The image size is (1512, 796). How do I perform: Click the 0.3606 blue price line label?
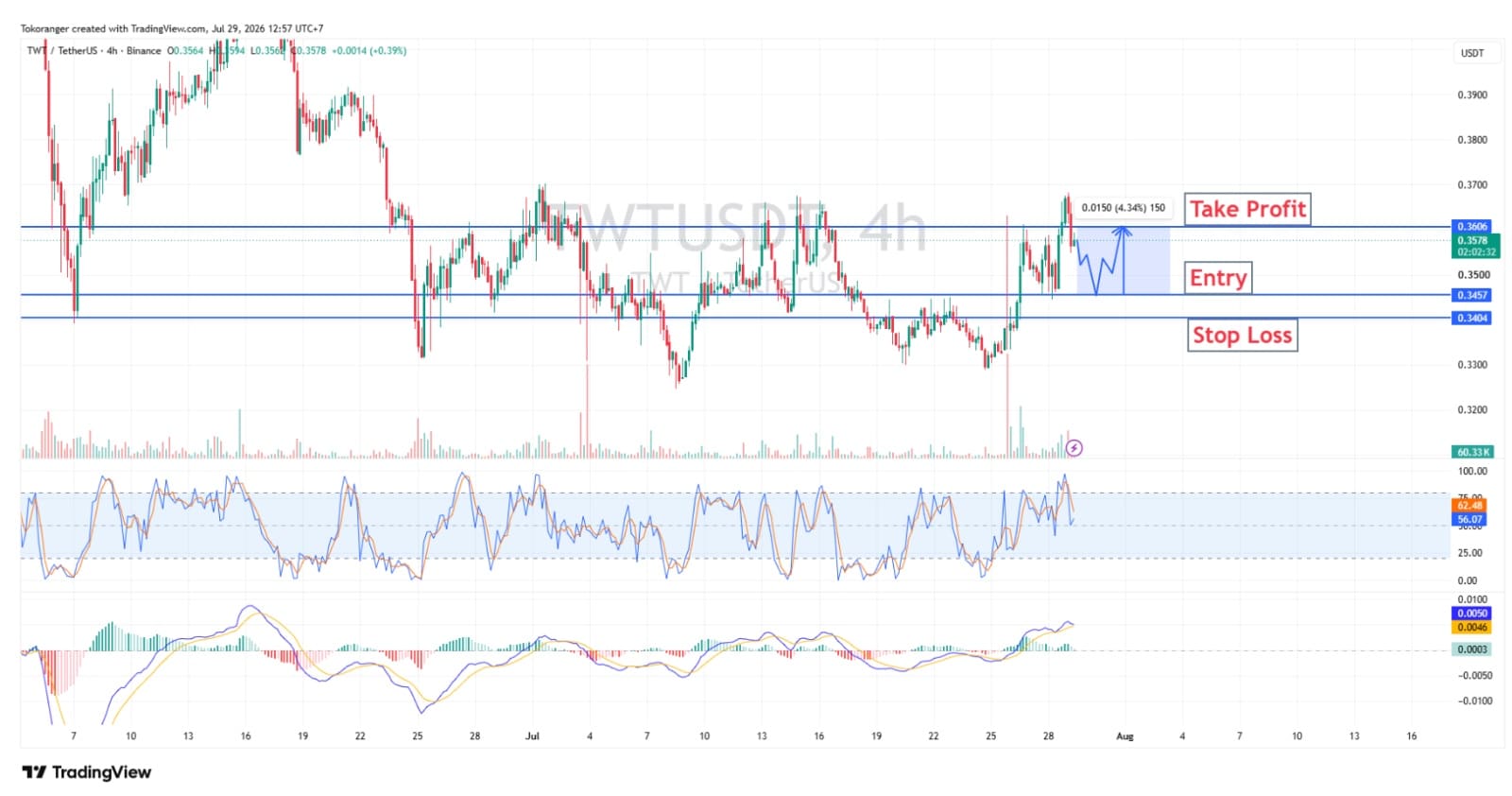point(1471,227)
